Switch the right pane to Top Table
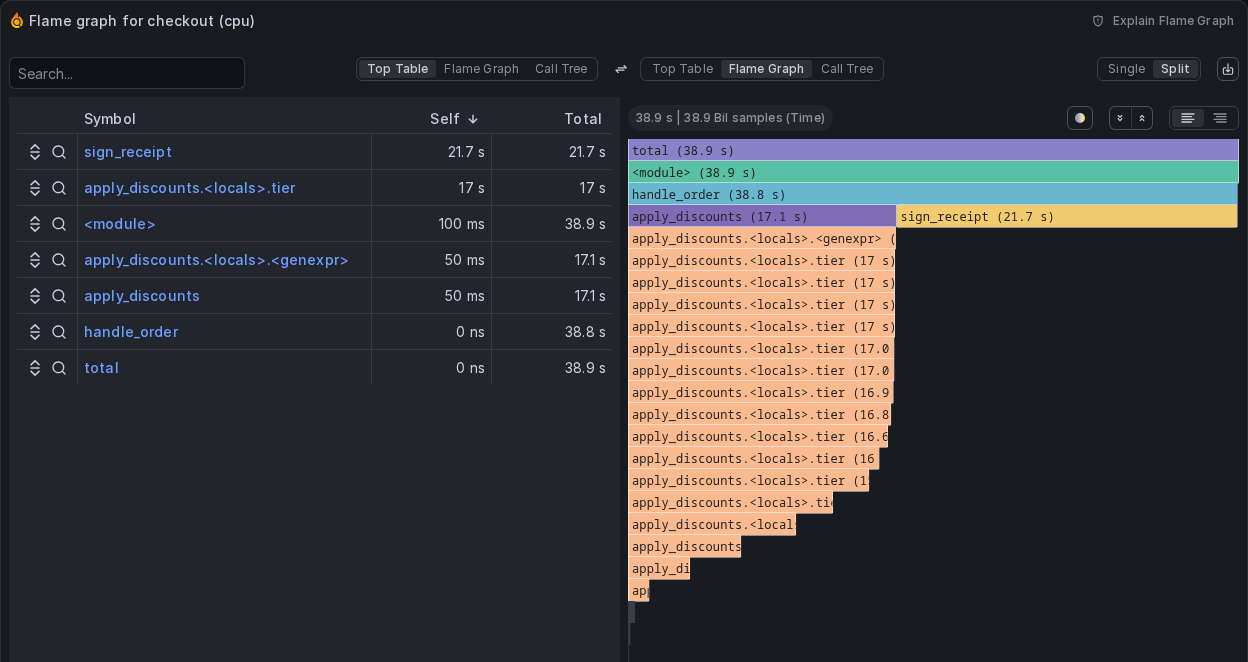1248x662 pixels. (682, 69)
